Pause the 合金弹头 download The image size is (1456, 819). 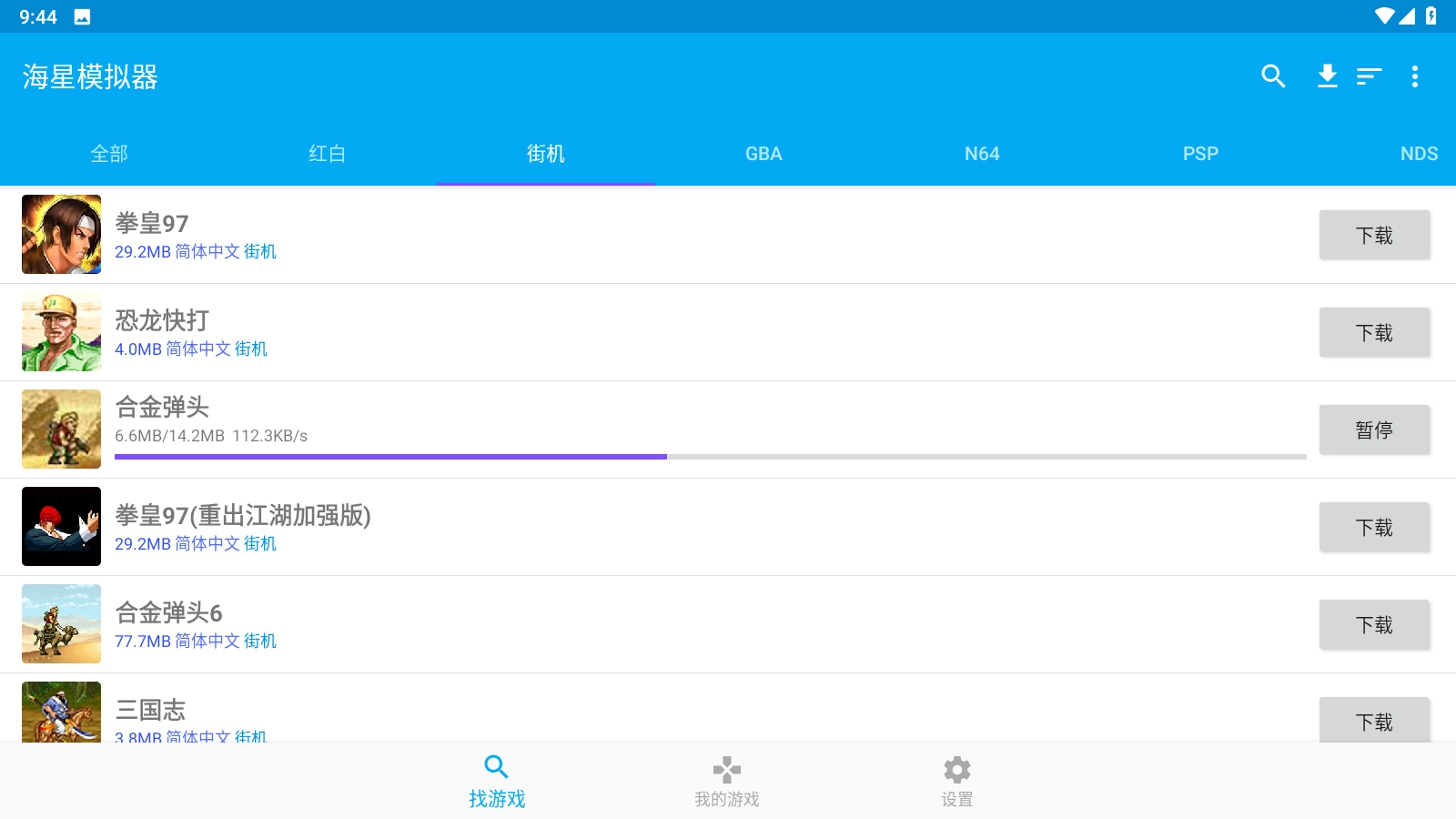click(x=1374, y=430)
